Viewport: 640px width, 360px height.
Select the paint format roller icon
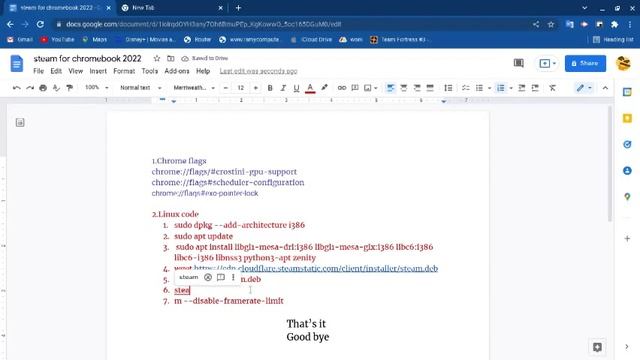(70, 88)
